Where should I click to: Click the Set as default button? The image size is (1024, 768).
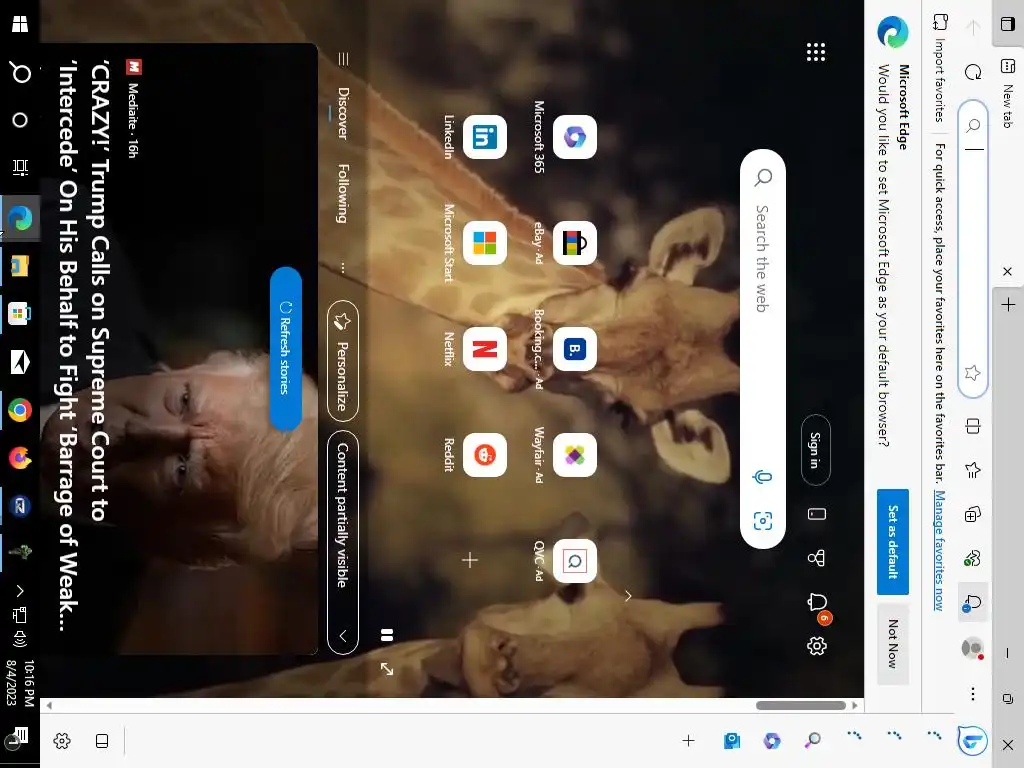(893, 542)
